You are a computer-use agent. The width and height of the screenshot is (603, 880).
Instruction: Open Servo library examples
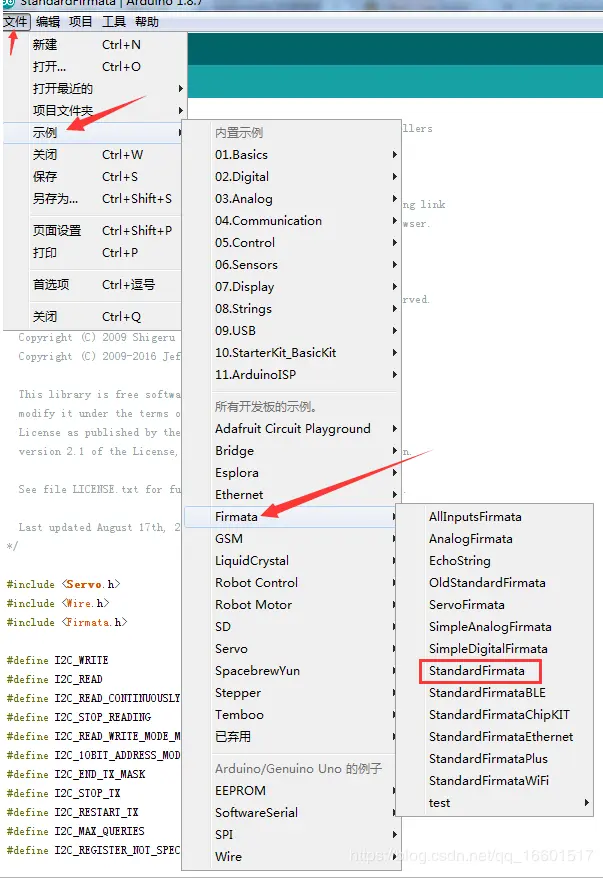291,649
